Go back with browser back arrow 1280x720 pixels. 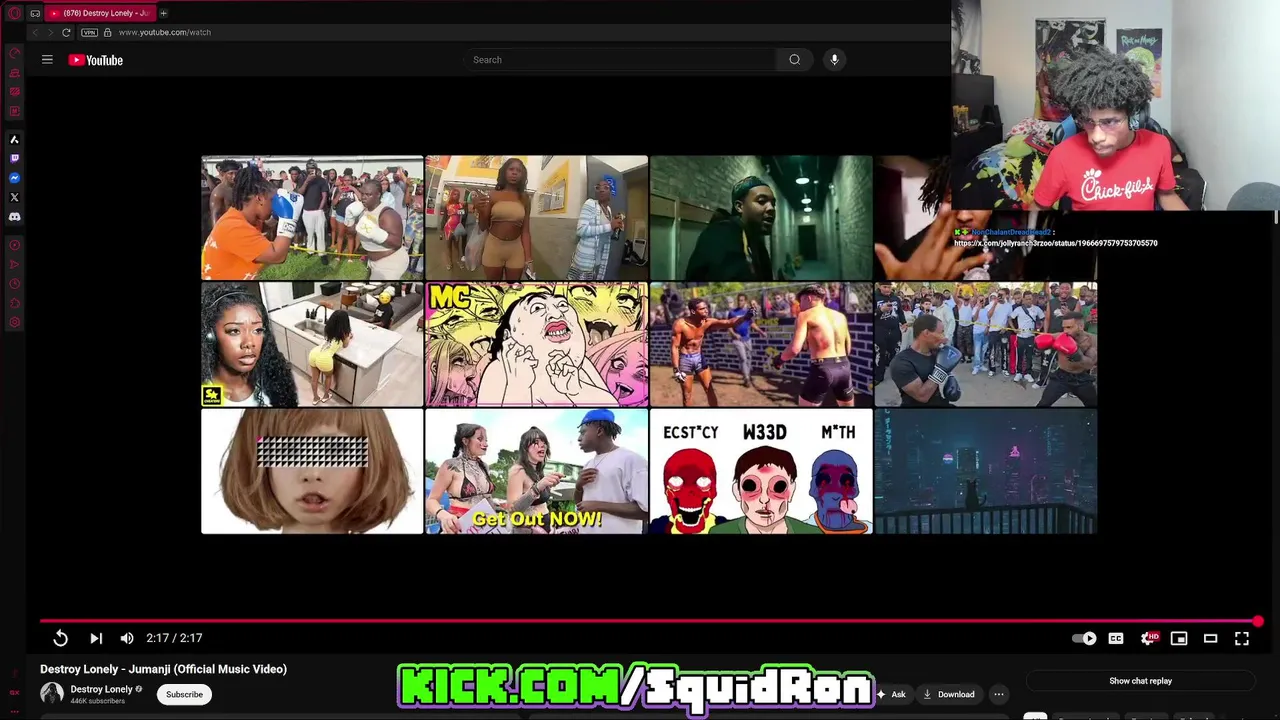[35, 32]
